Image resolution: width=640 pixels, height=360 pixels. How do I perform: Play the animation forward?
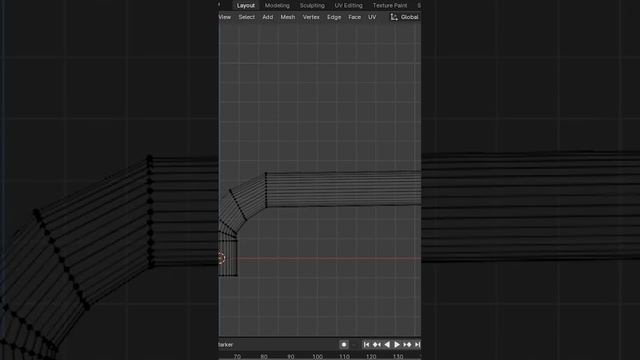tap(397, 344)
